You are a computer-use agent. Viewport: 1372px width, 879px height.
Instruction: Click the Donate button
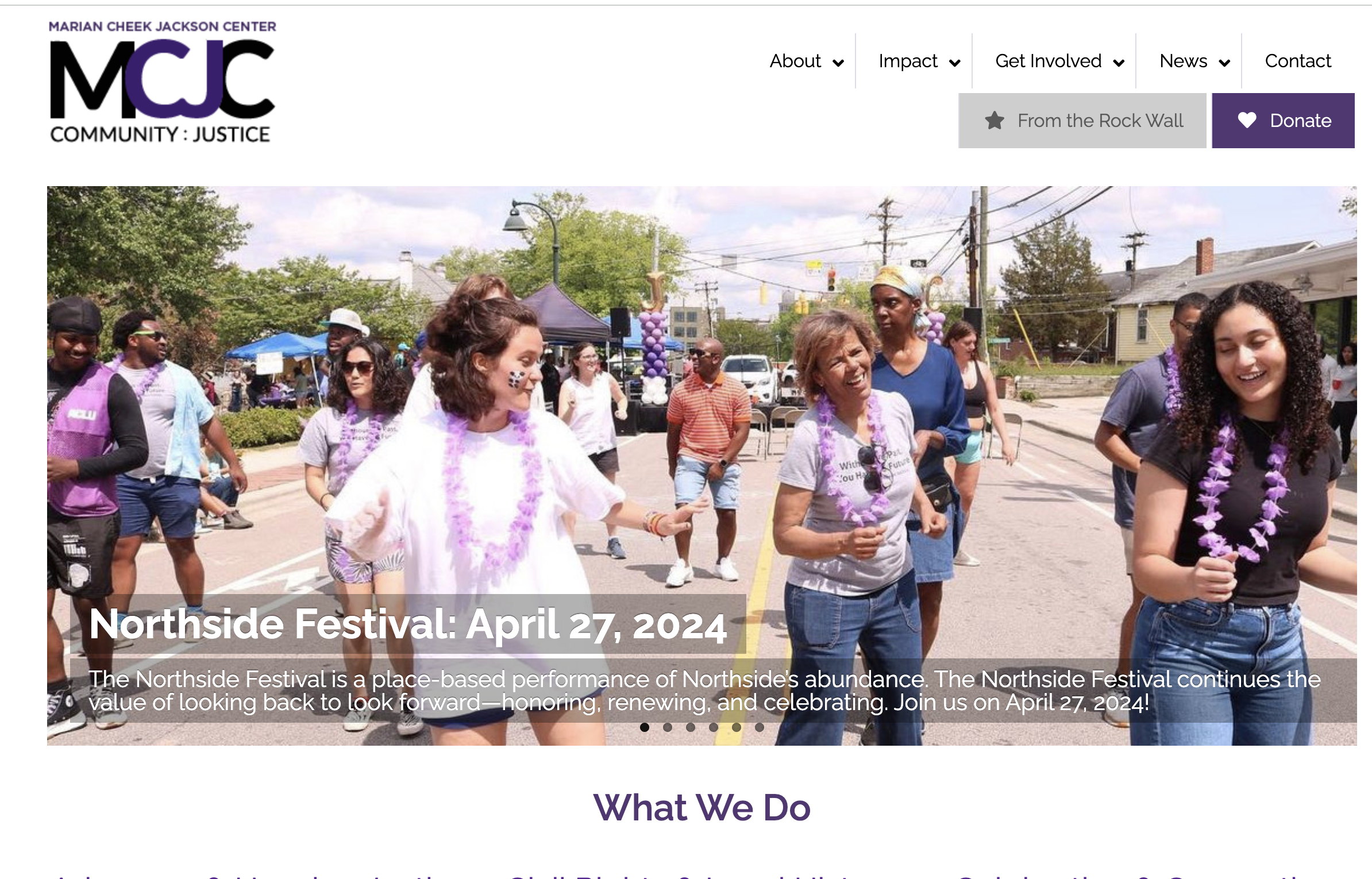1284,121
